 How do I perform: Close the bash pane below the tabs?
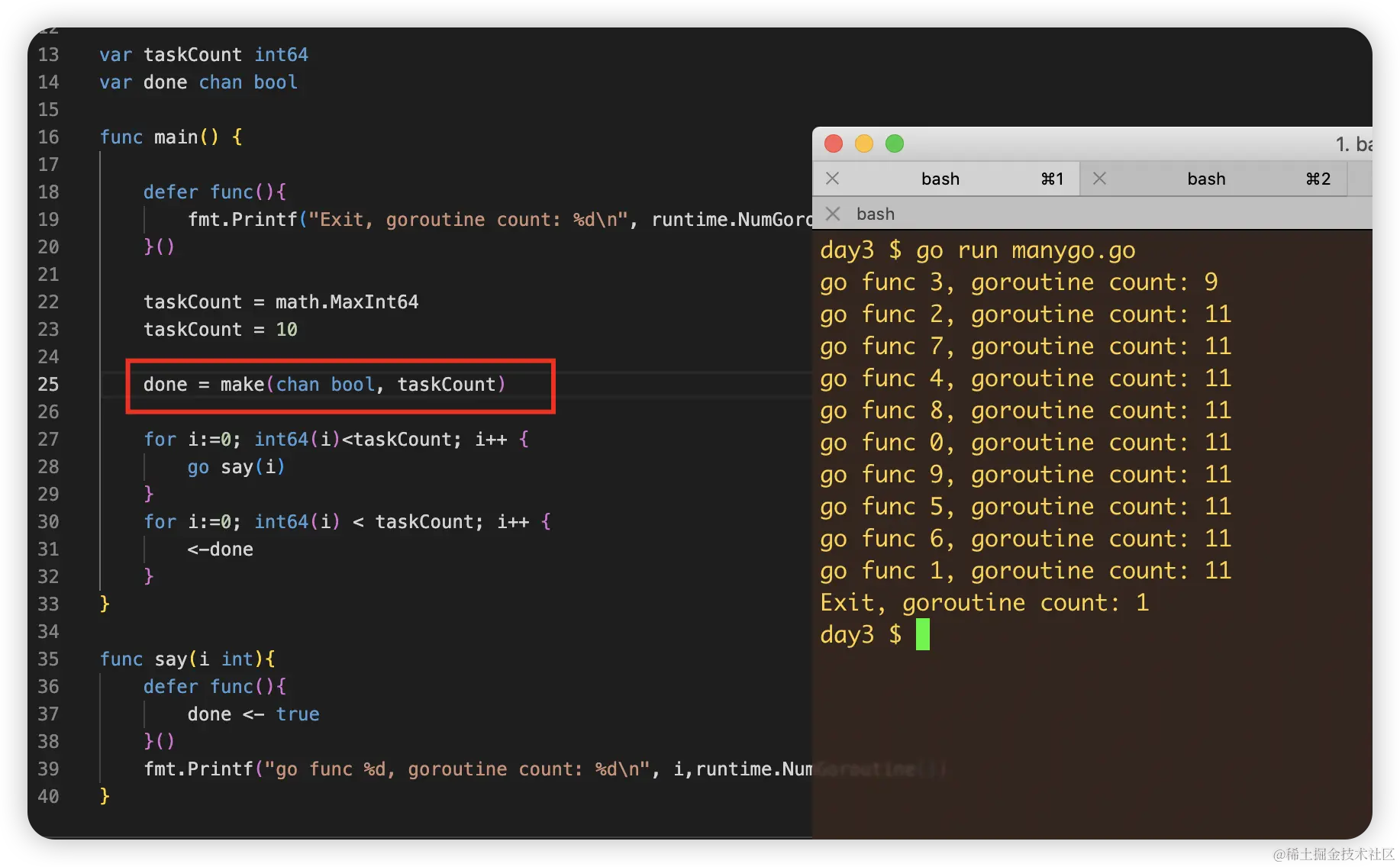click(x=833, y=214)
